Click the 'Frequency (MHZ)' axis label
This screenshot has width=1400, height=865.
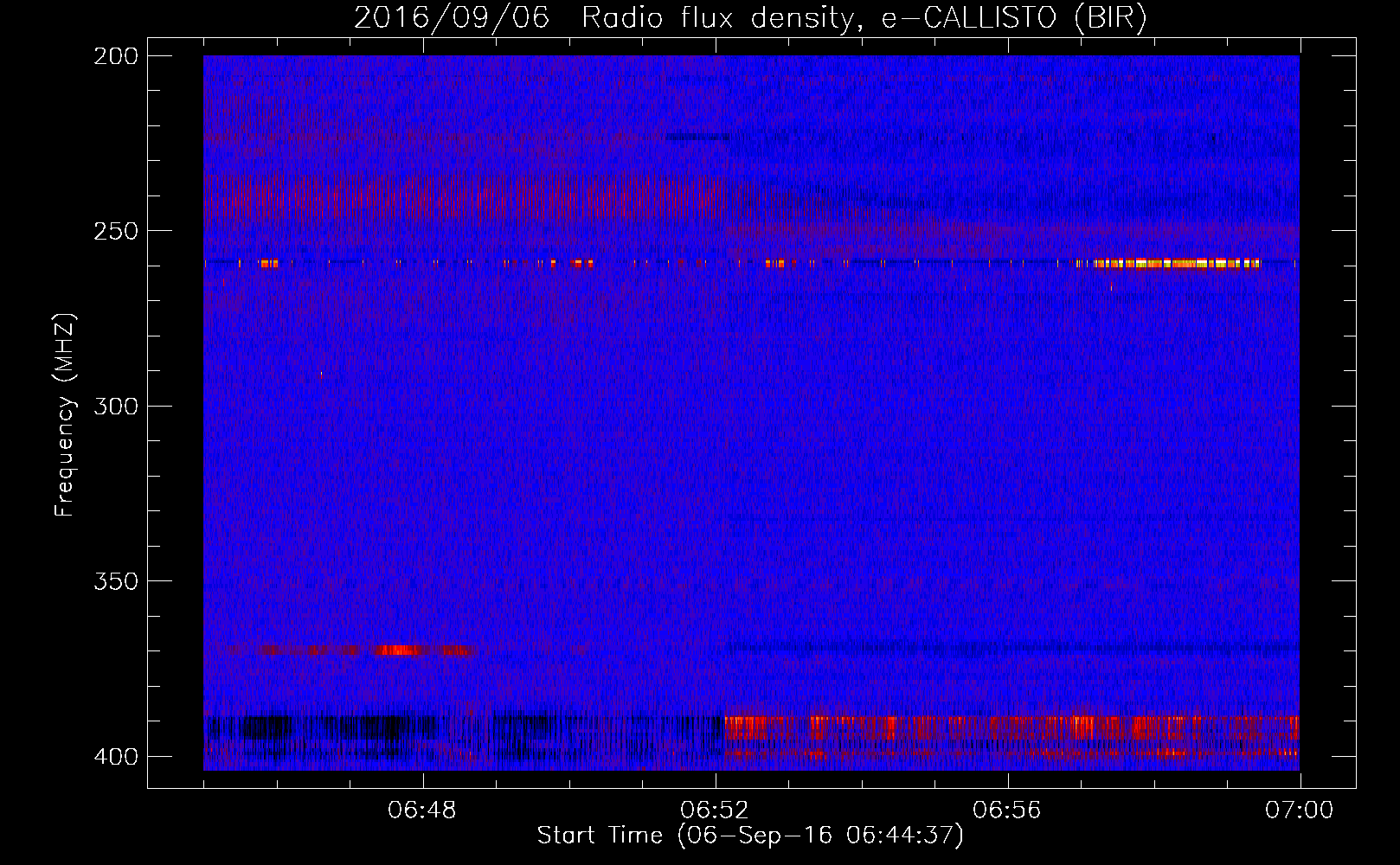[65, 415]
